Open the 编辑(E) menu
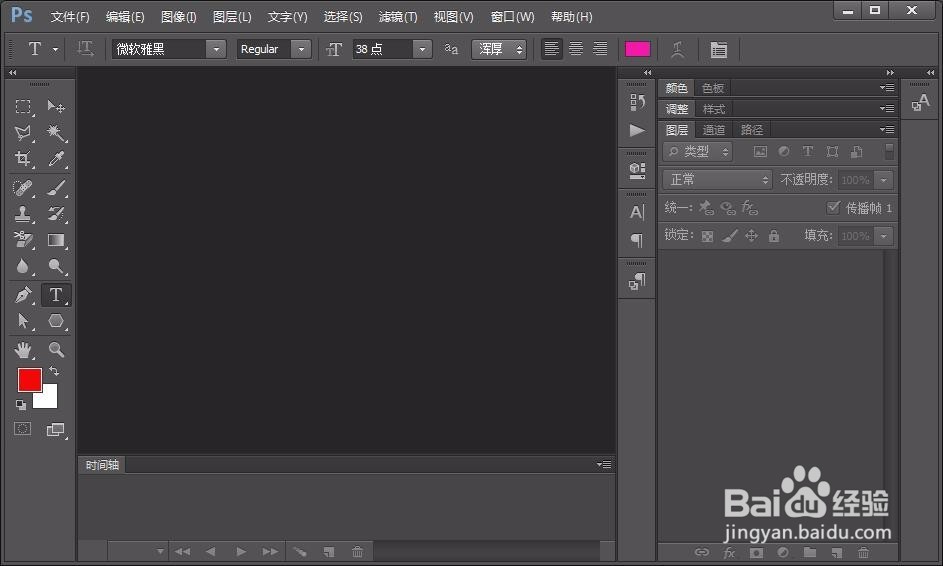The width and height of the screenshot is (943, 566). click(125, 17)
